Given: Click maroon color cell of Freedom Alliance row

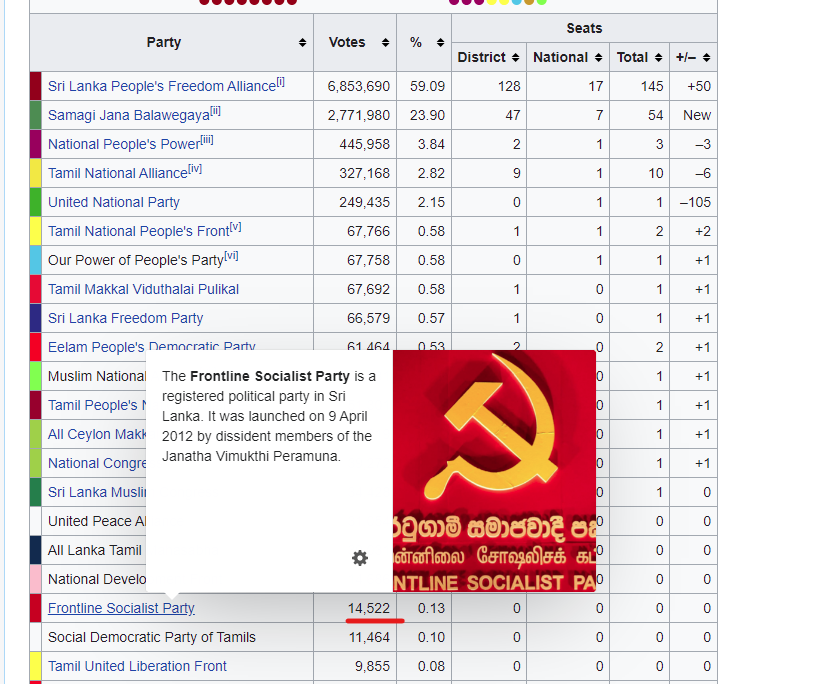Looking at the screenshot, I should [x=36, y=86].
